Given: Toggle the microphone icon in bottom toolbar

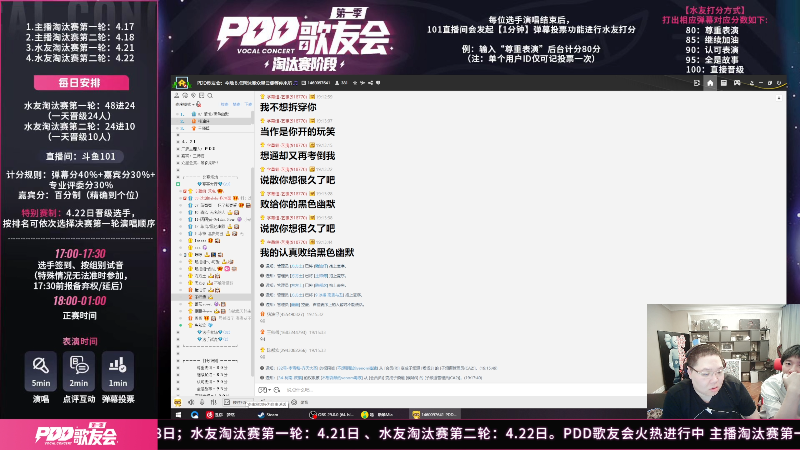Looking at the screenshot, I should coord(203,403).
